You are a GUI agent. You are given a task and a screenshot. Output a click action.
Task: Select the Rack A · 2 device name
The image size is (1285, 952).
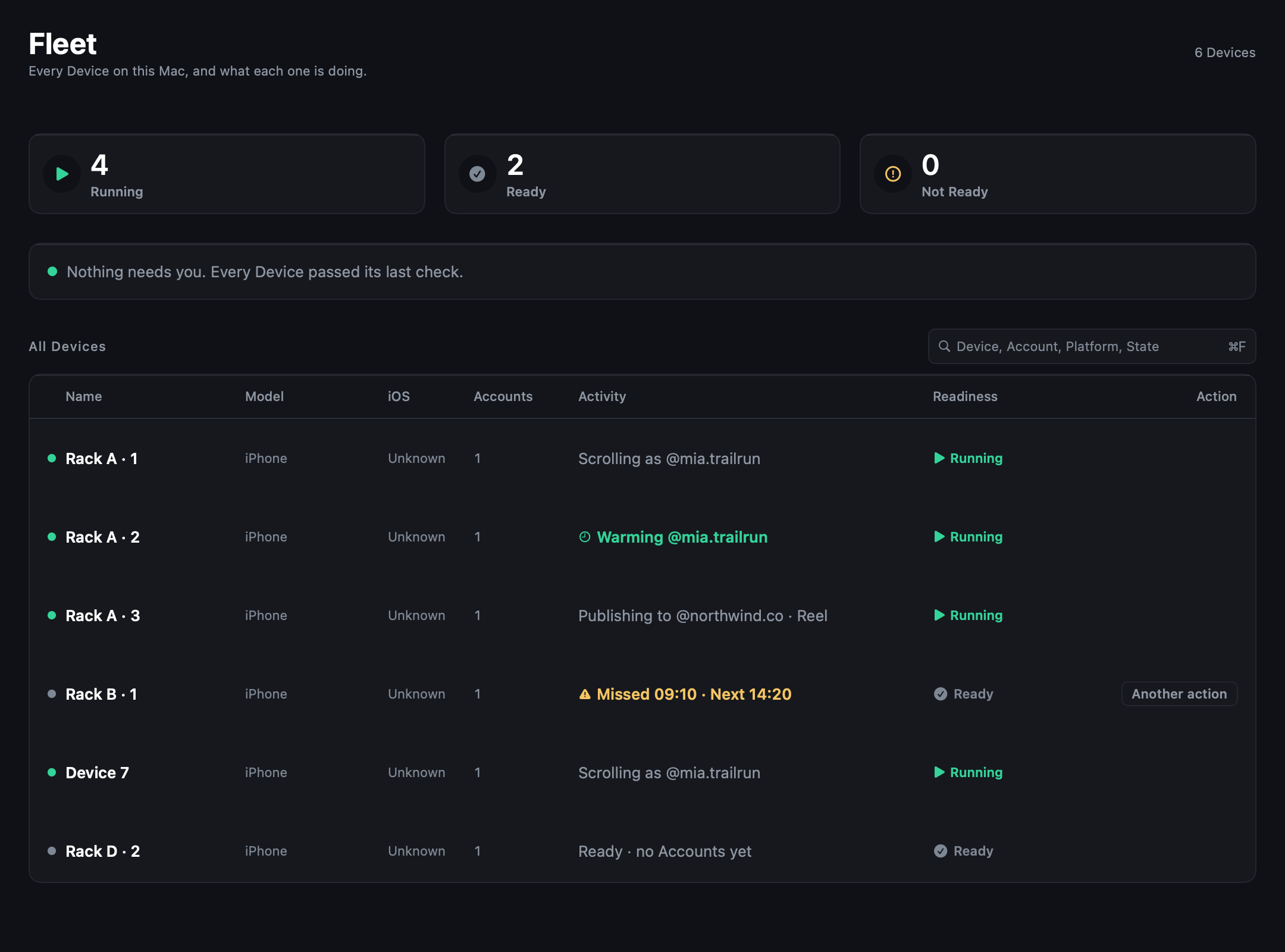pos(103,537)
